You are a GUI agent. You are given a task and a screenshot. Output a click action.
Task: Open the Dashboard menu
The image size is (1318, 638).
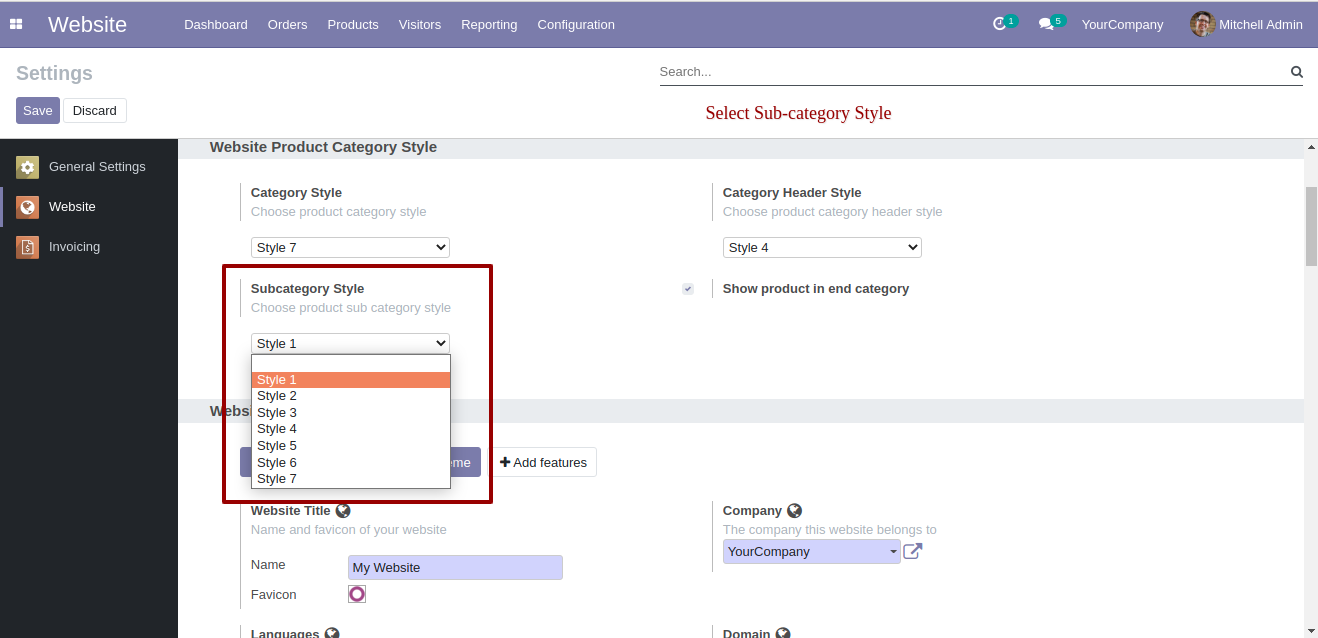pyautogui.click(x=216, y=24)
